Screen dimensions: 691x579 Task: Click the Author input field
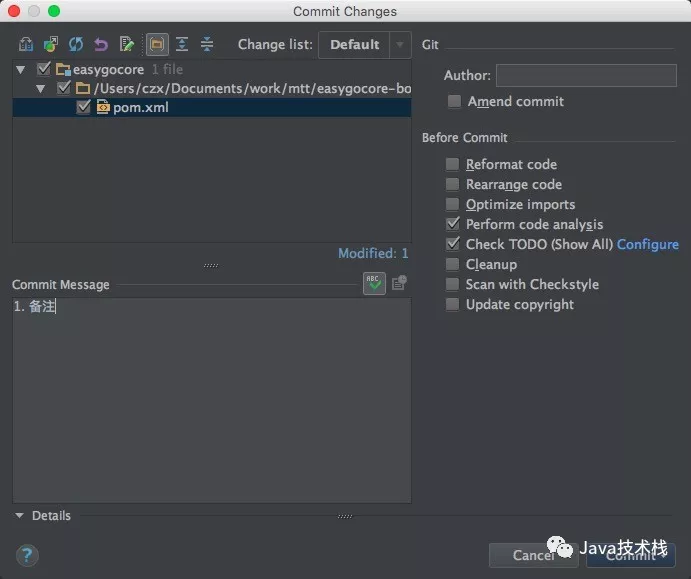click(x=586, y=75)
